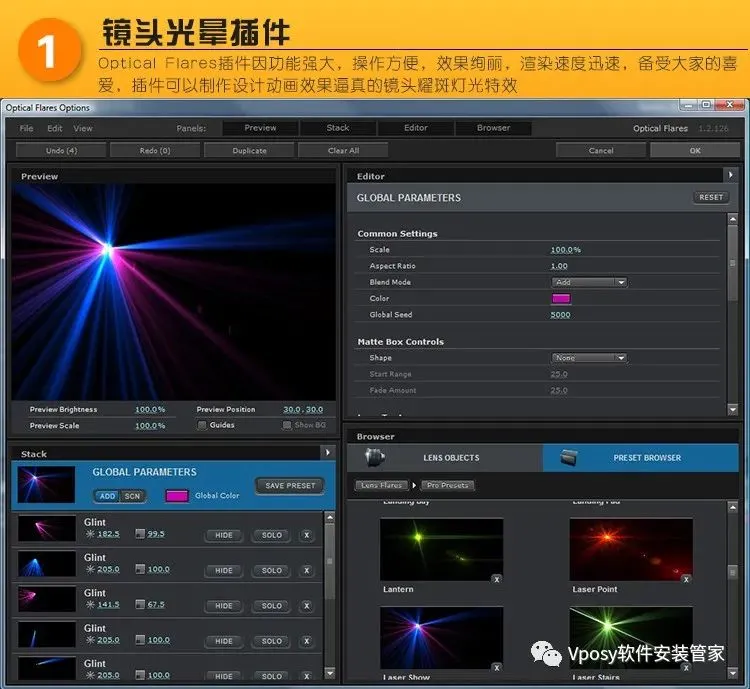Click the breadcrumb arrow after Lens Flares
Screen dimensions: 750x689
414,485
